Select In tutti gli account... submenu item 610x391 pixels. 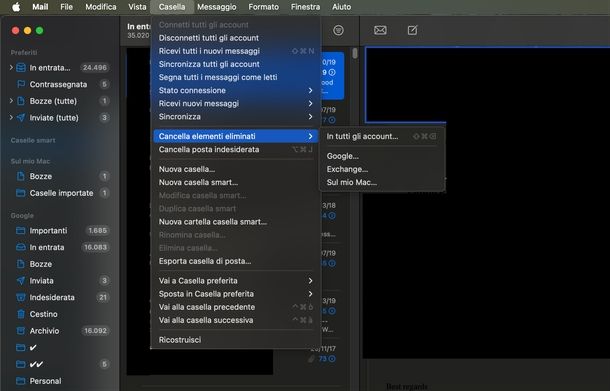click(382, 137)
